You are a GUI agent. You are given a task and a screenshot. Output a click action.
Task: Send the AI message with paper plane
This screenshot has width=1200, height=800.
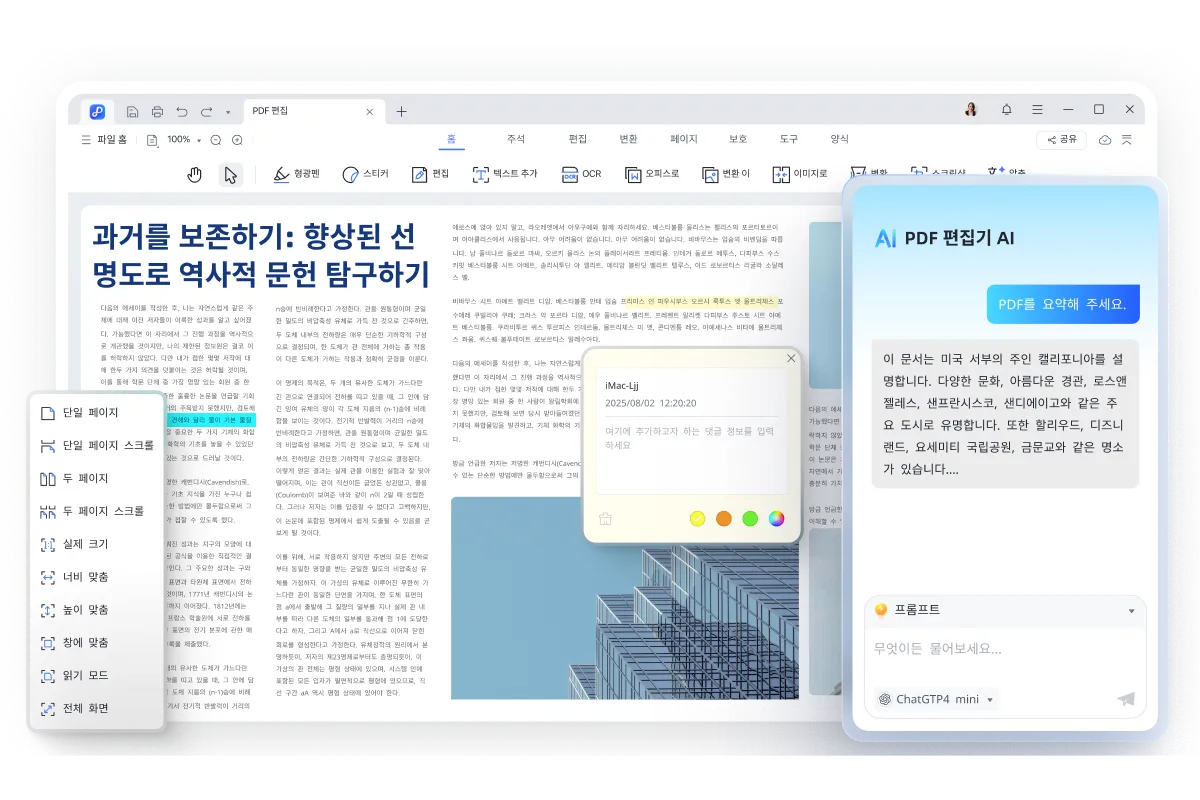click(x=1127, y=699)
